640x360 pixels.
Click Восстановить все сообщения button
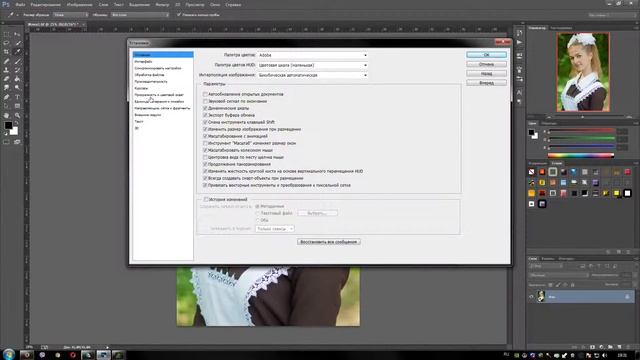[x=329, y=242]
